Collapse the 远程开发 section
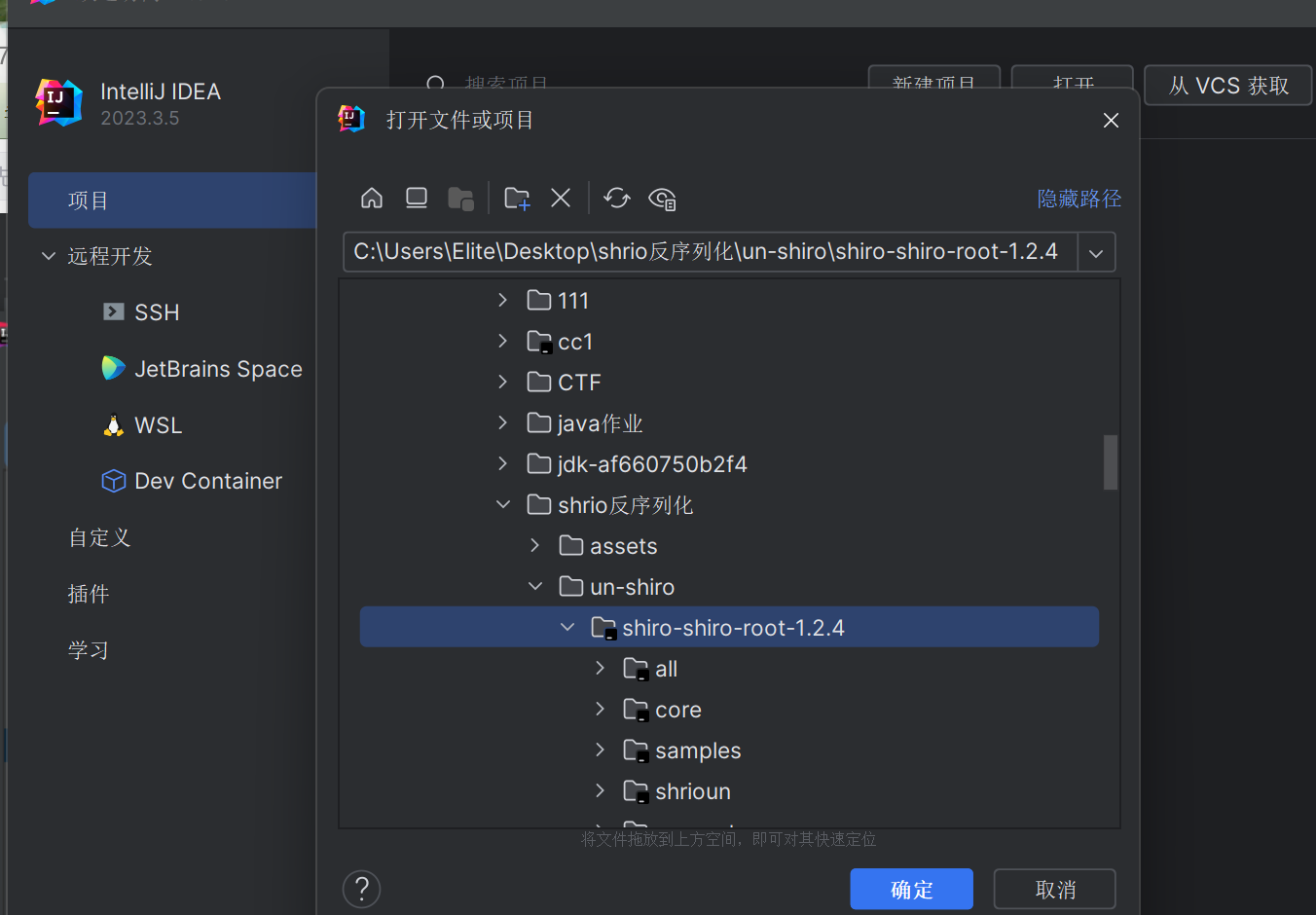This screenshot has width=1316, height=915. [x=49, y=256]
